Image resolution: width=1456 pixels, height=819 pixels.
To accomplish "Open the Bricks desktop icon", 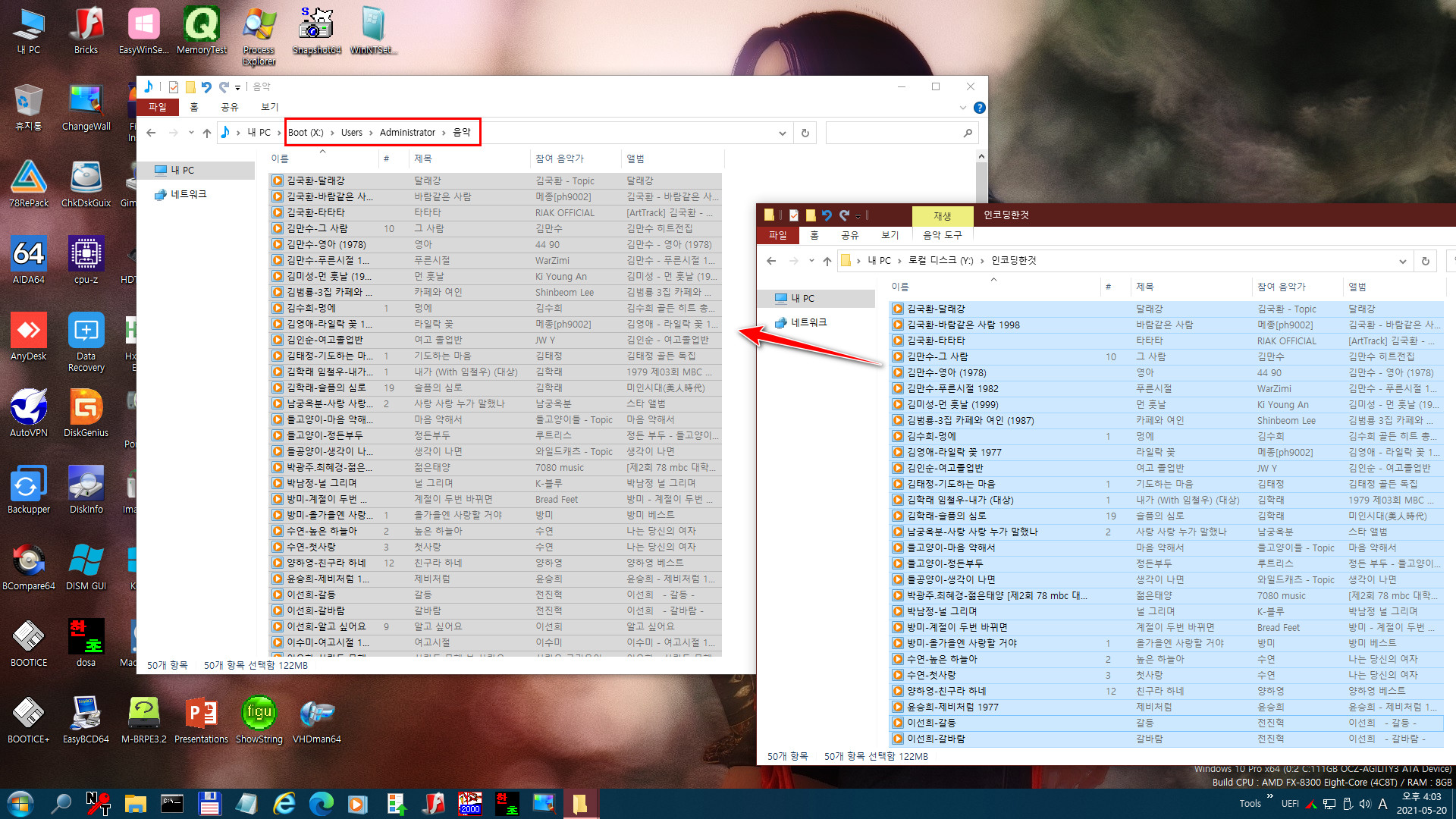I will 86,30.
